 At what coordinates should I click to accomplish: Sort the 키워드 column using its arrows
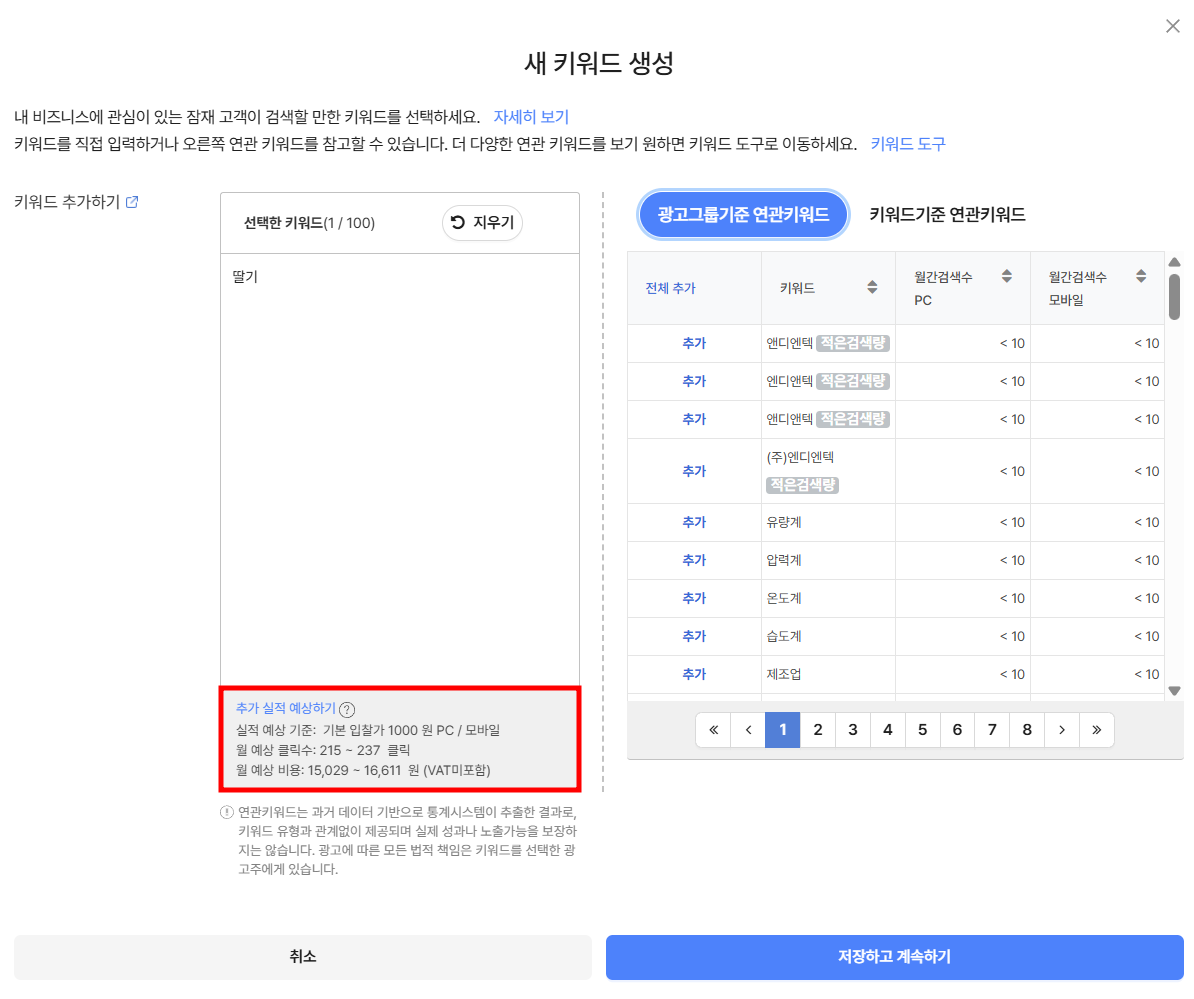tap(873, 287)
